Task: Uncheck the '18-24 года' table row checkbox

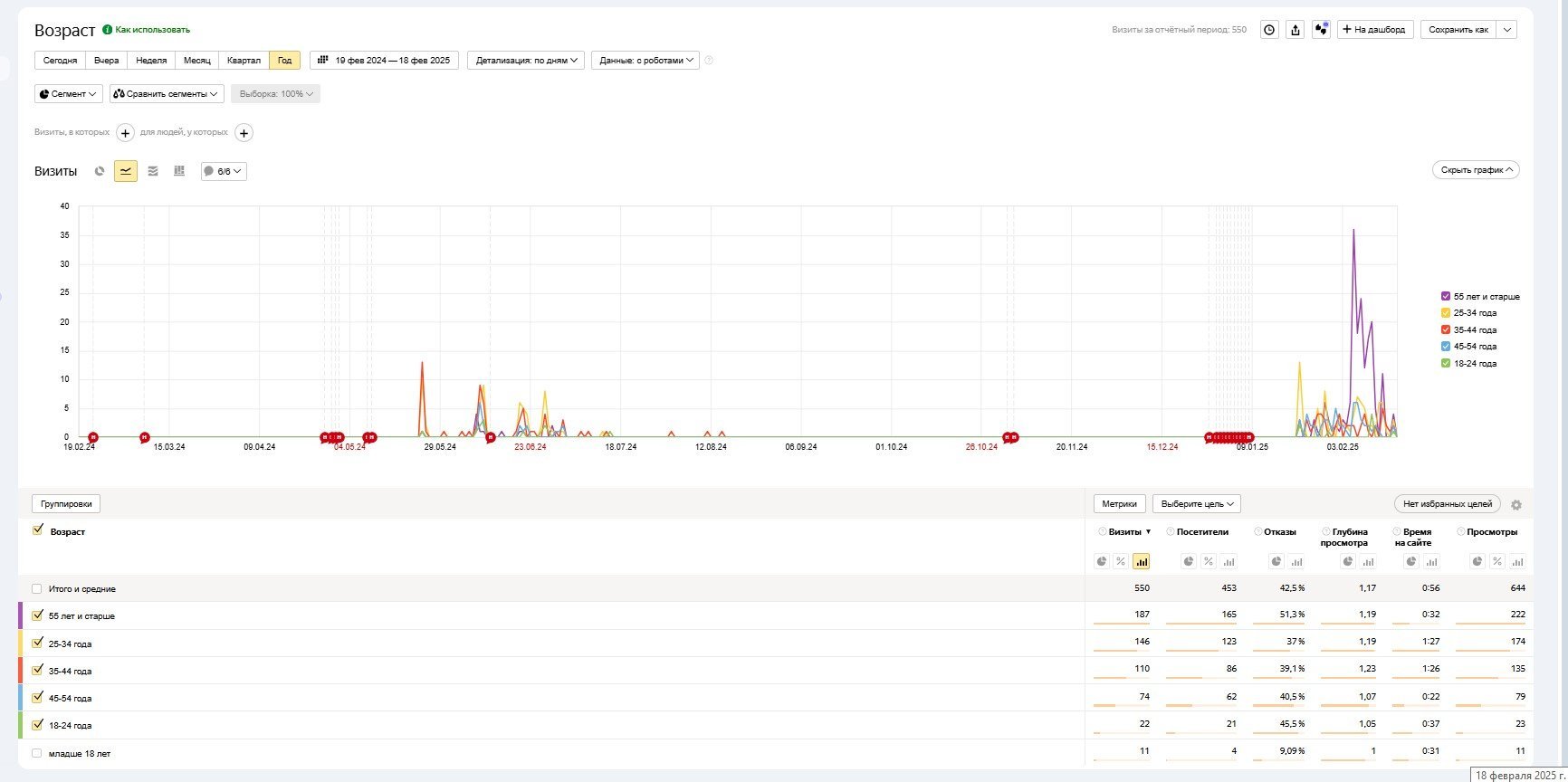Action: tap(37, 724)
